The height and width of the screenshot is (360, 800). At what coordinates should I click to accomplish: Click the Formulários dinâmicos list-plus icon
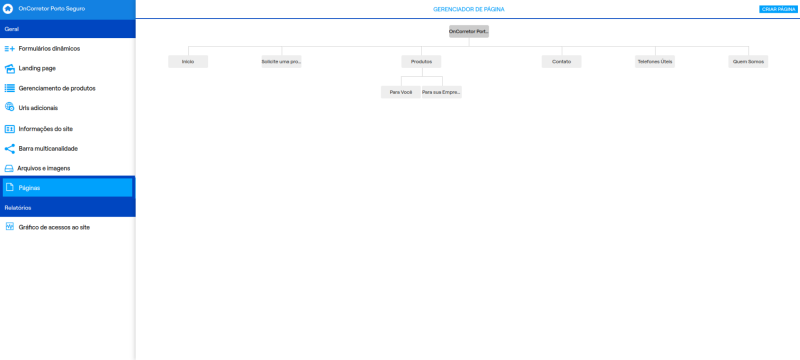[x=9, y=49]
